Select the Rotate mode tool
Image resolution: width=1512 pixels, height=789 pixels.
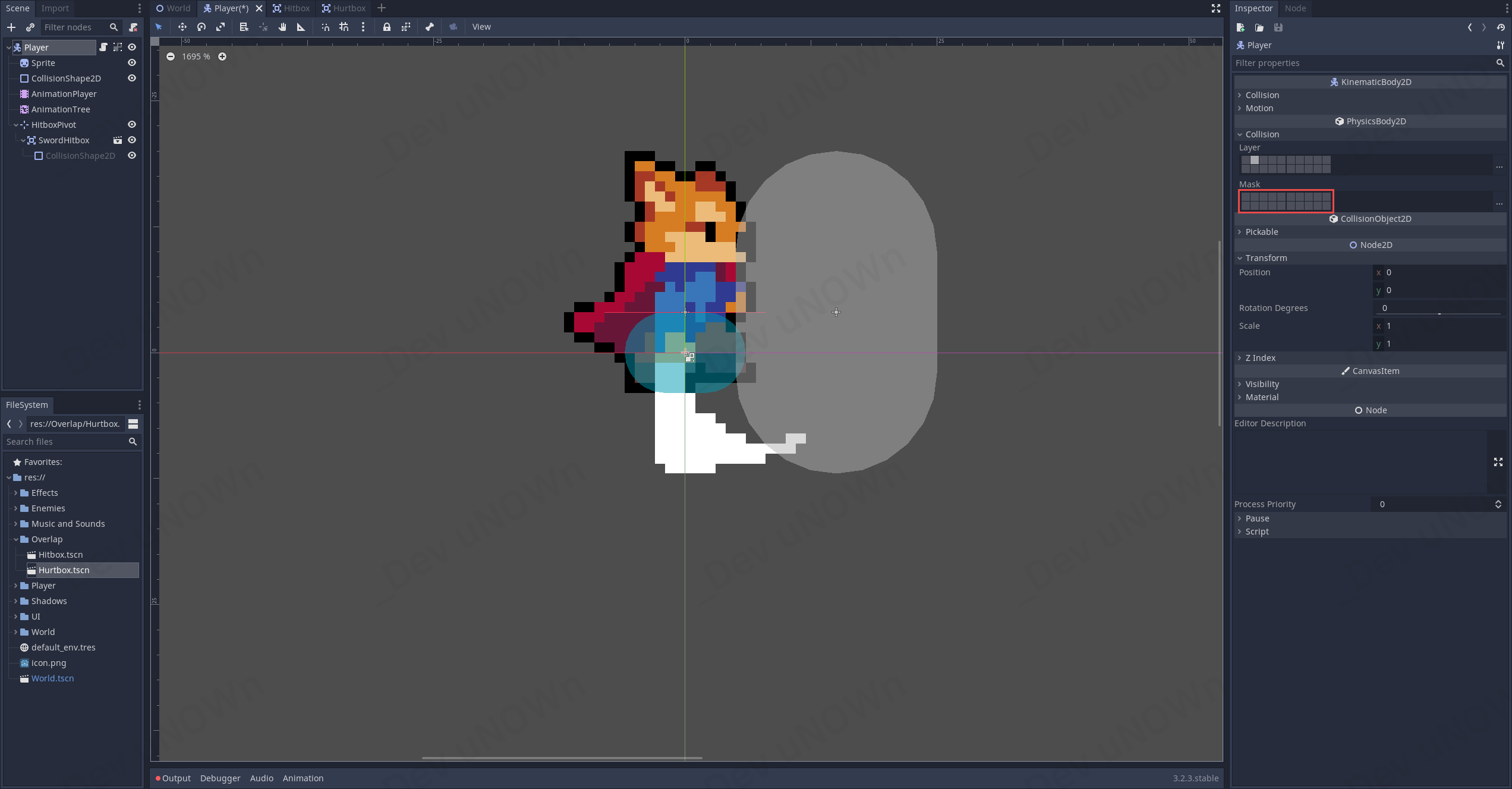(x=201, y=27)
